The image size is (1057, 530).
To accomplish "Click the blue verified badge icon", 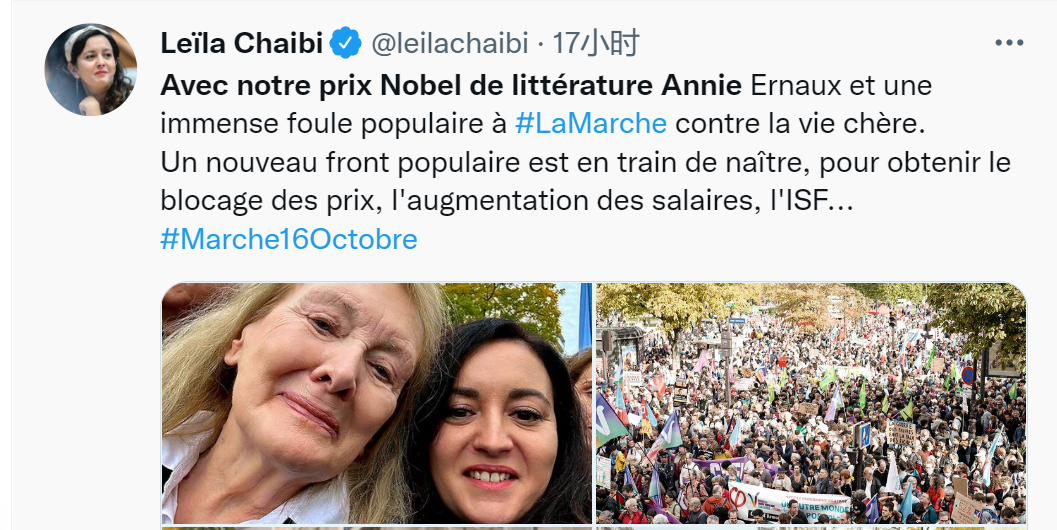I will [x=346, y=44].
